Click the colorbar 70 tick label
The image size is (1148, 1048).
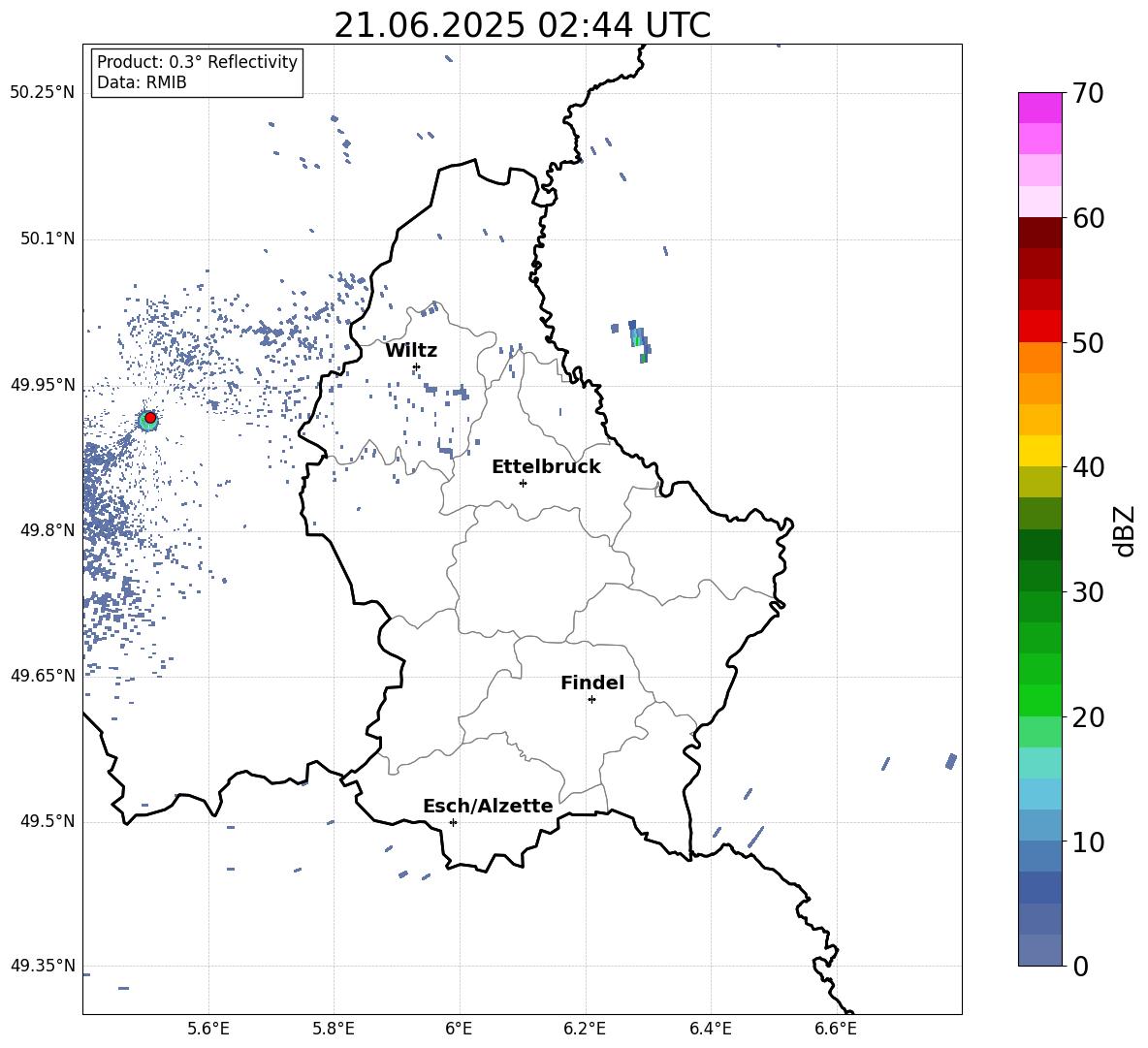click(1088, 93)
